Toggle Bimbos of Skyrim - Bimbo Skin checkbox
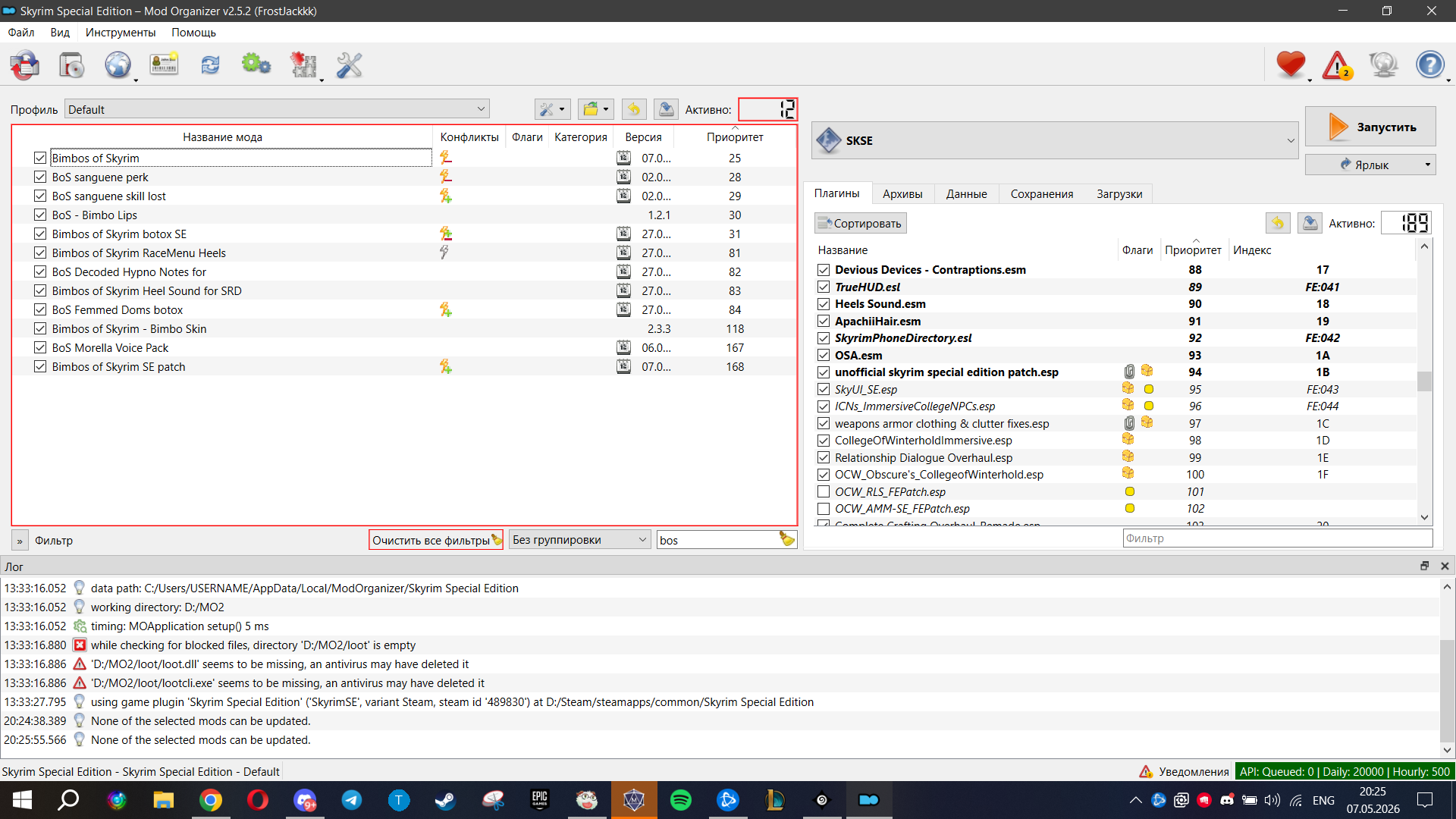Screen dimensions: 1456x819 coord(40,328)
